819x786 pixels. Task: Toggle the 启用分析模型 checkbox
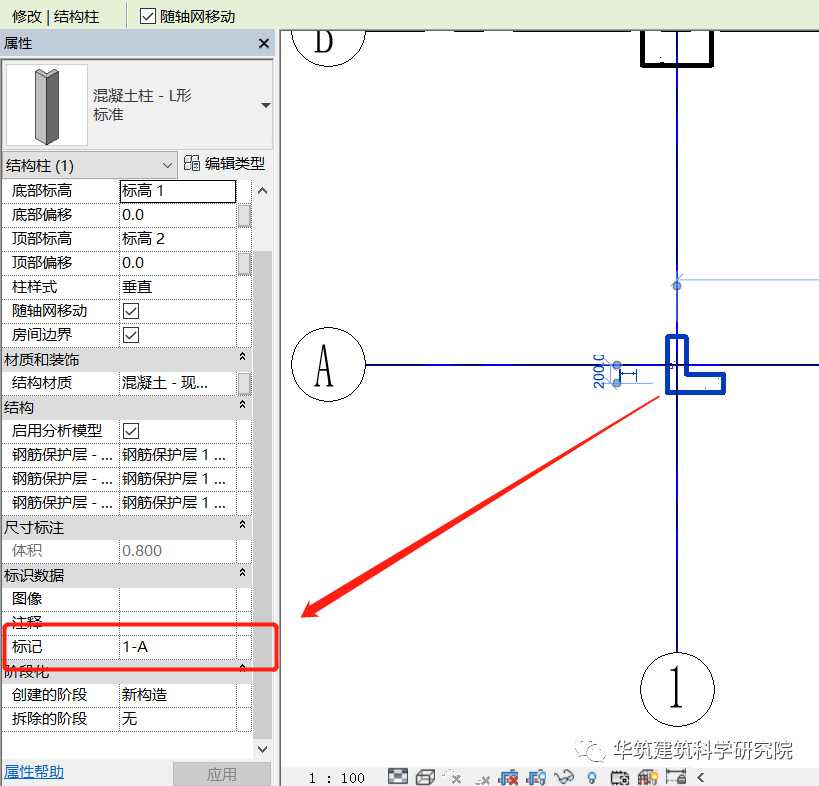click(x=131, y=431)
